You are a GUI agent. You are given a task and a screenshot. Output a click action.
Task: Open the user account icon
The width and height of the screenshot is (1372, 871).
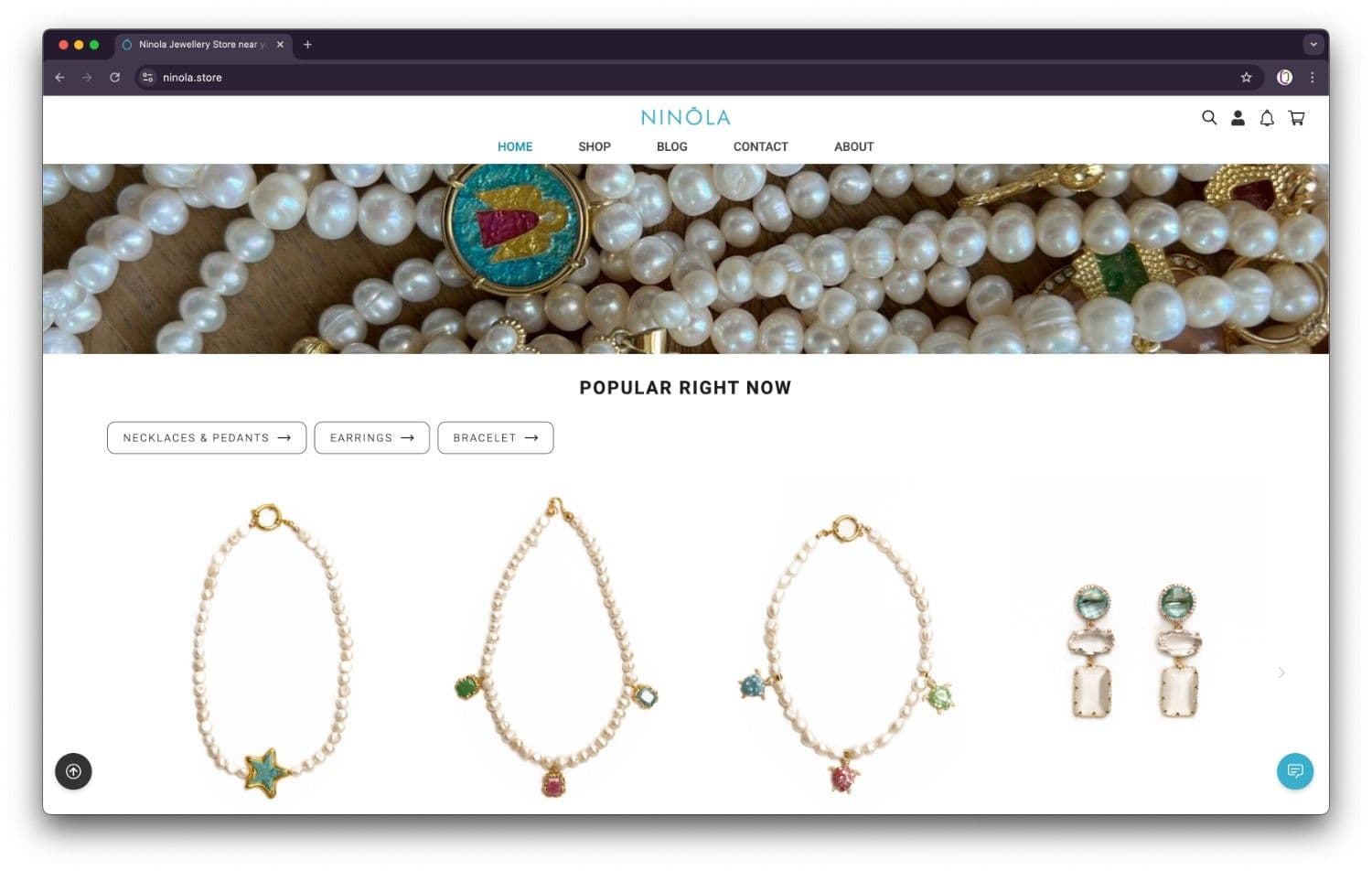[x=1238, y=118]
